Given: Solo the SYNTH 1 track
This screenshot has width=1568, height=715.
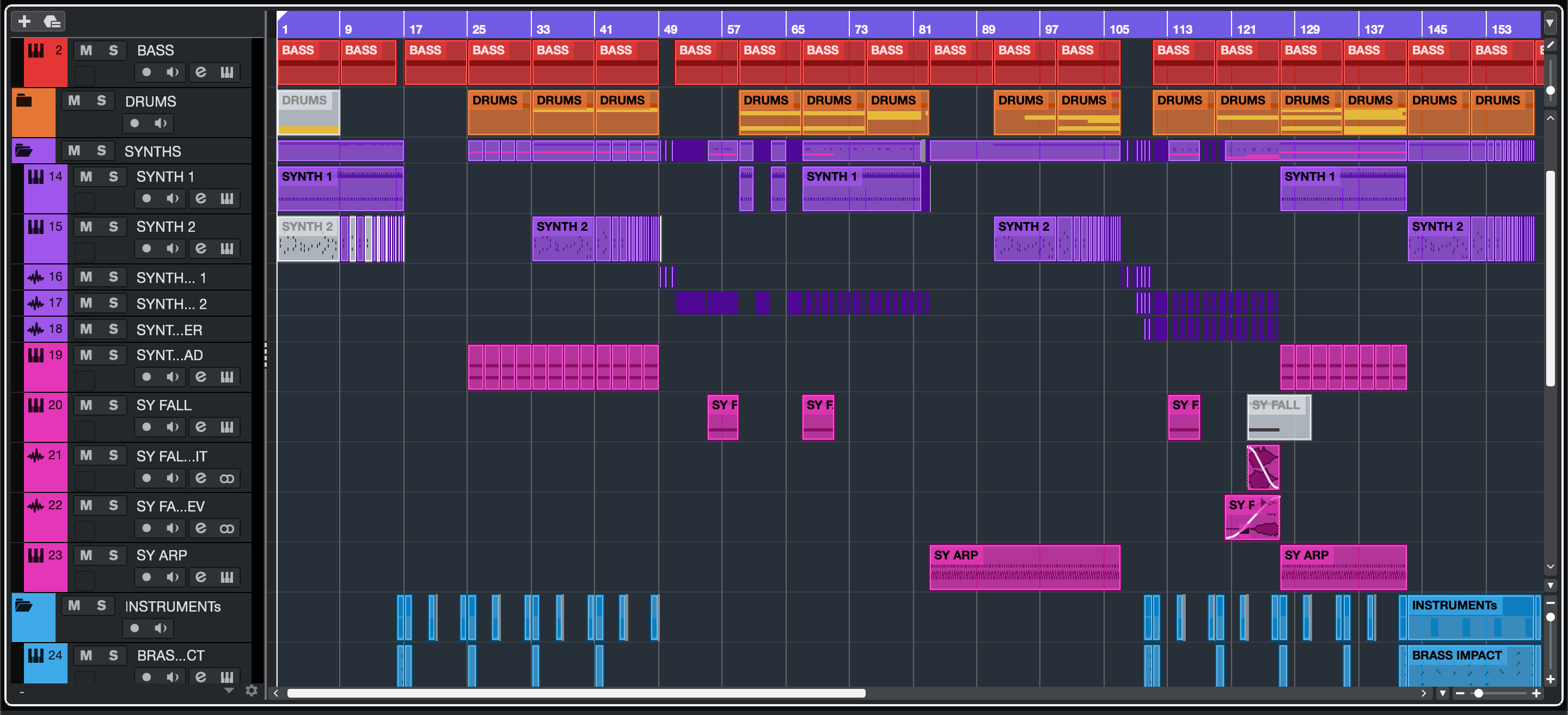Looking at the screenshot, I should click(x=113, y=176).
